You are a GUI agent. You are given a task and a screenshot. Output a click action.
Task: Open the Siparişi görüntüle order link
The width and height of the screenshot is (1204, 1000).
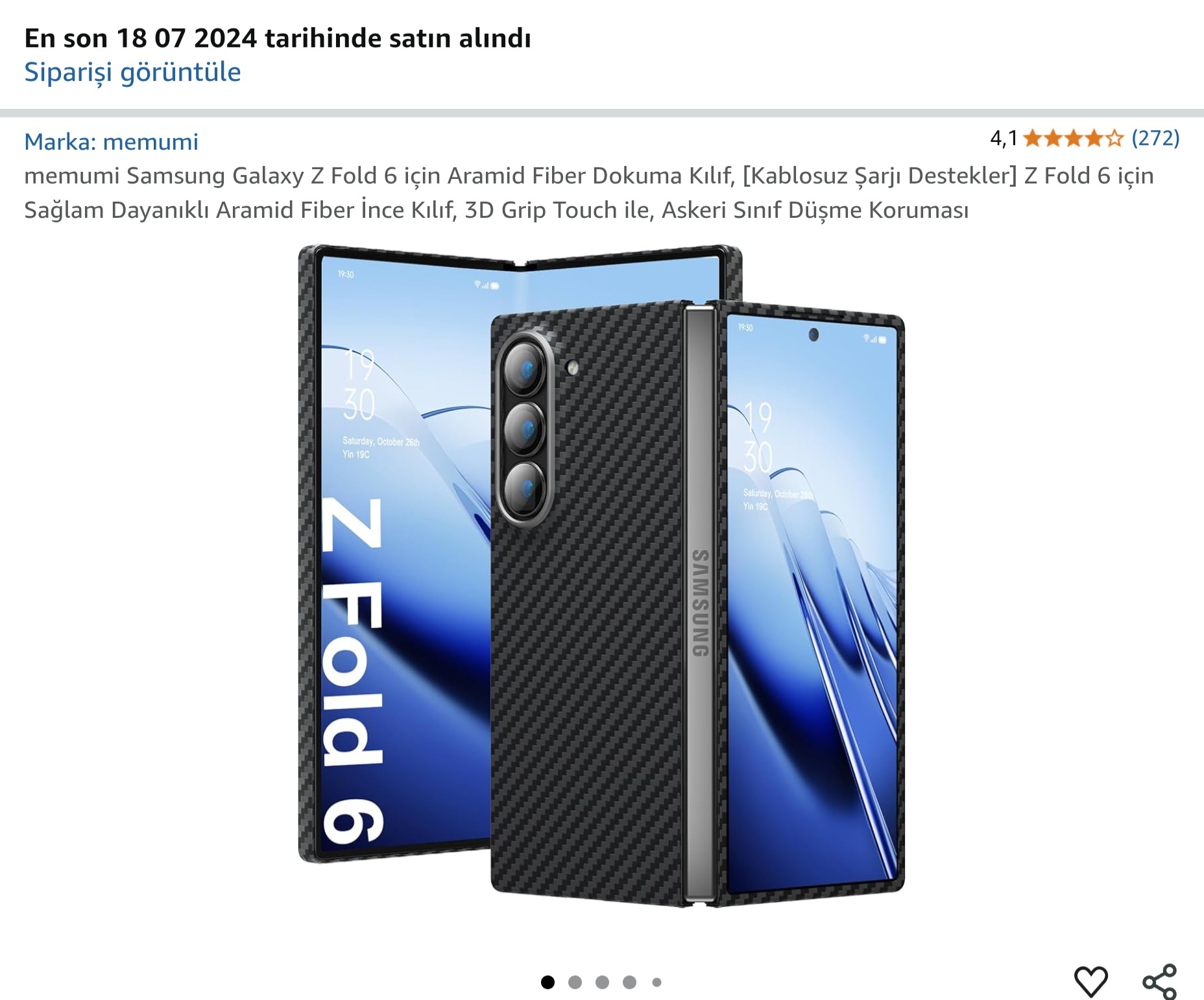pyautogui.click(x=132, y=72)
